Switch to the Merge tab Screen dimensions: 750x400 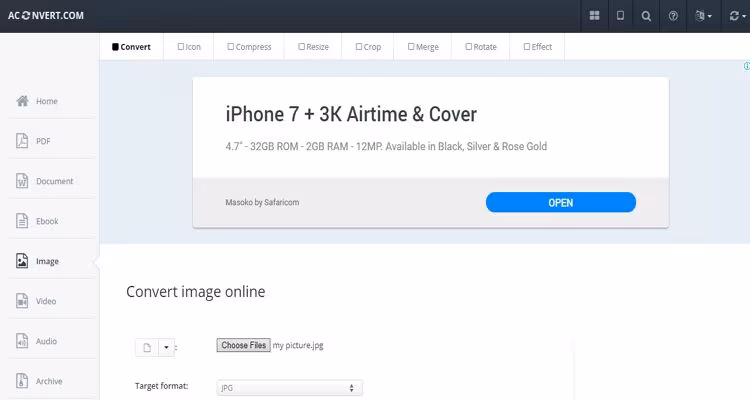click(423, 47)
